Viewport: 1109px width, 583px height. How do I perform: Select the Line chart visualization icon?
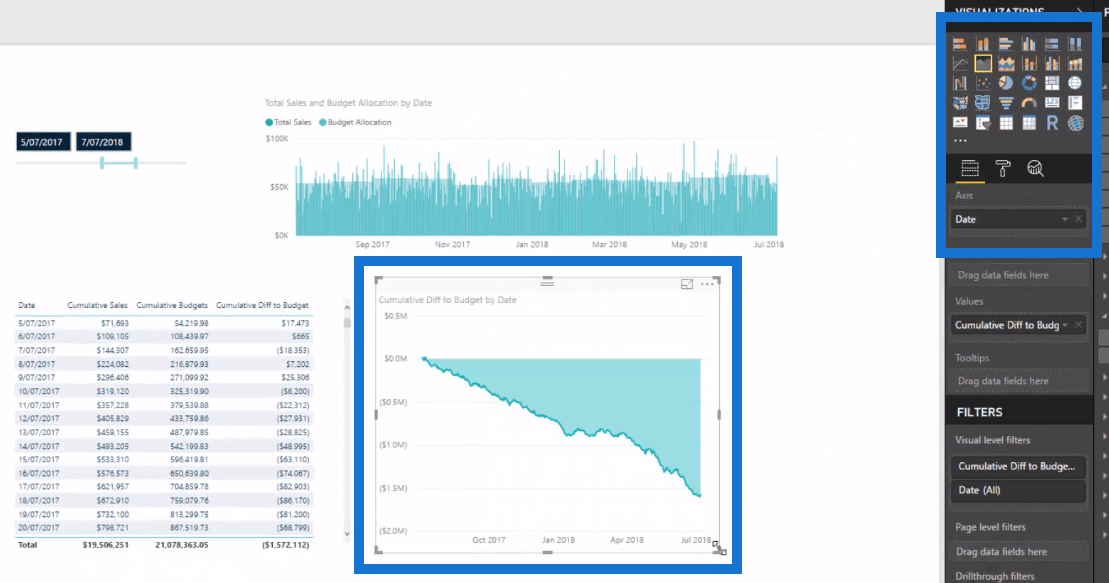point(960,64)
